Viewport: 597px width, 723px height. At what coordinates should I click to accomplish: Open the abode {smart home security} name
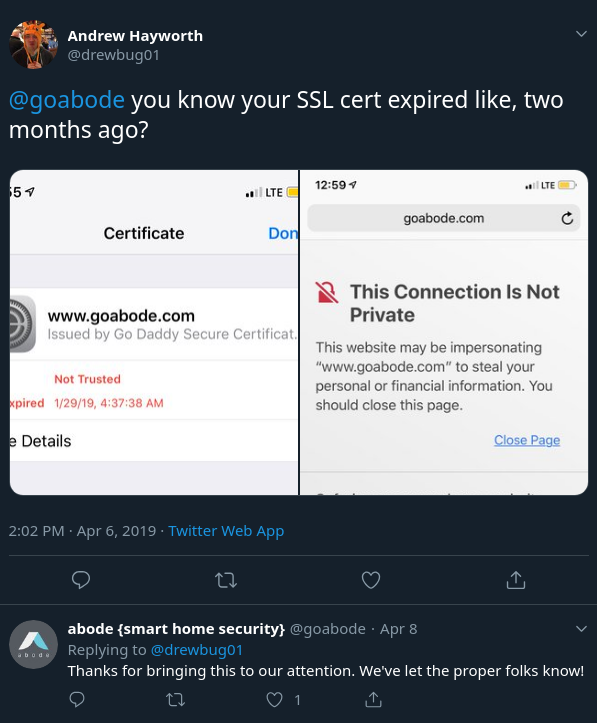tap(176, 629)
